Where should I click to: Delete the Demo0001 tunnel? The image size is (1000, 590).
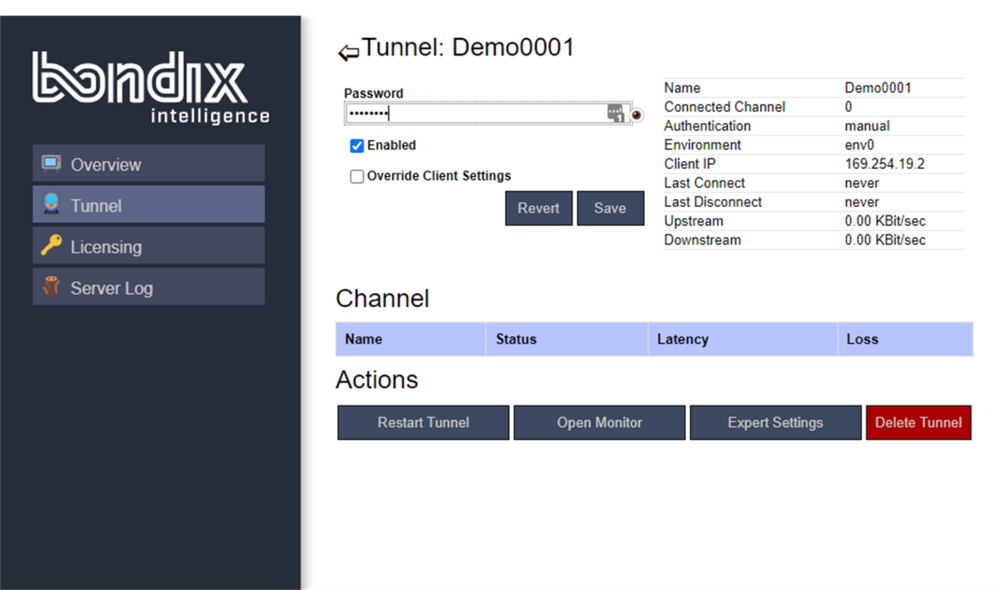[918, 422]
